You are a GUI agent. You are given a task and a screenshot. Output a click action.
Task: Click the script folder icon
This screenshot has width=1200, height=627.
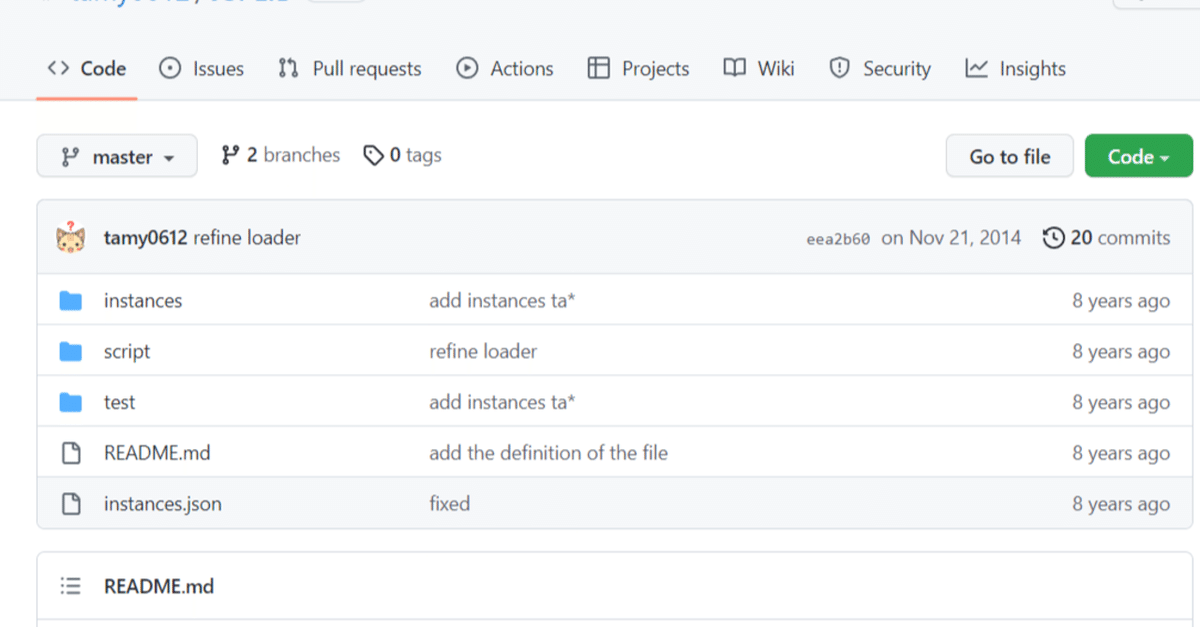(x=70, y=352)
